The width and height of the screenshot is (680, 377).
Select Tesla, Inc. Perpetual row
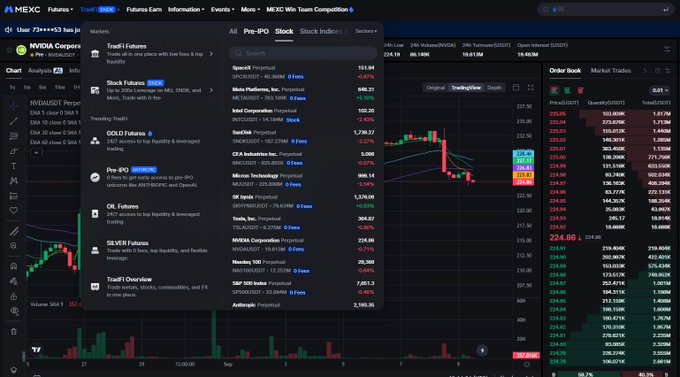pos(303,223)
